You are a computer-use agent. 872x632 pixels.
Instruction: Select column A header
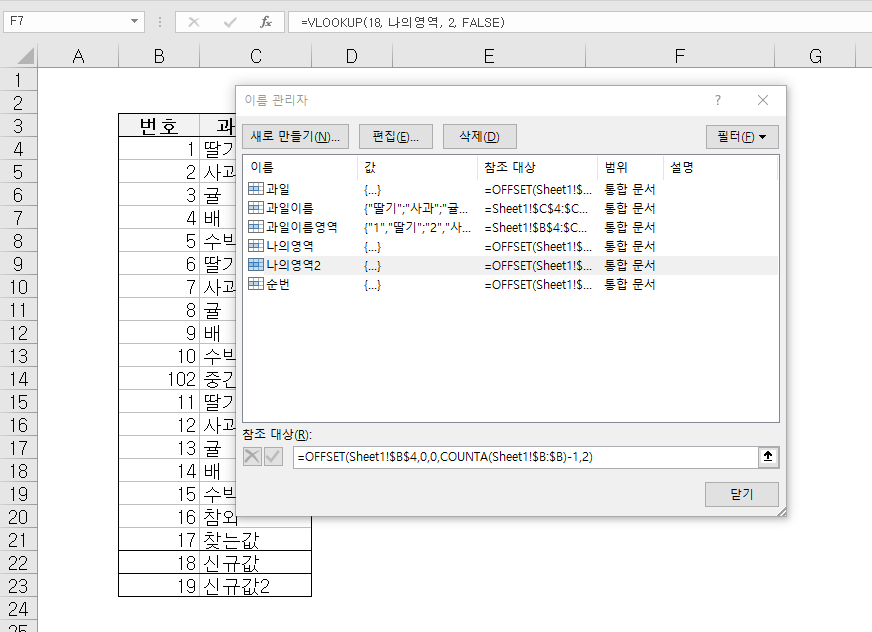(78, 56)
